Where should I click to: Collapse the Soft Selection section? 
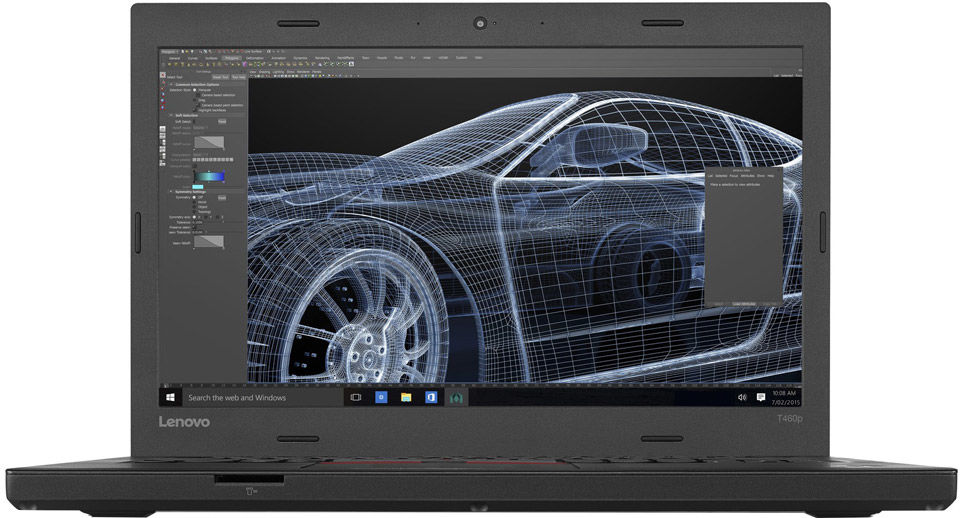(169, 115)
